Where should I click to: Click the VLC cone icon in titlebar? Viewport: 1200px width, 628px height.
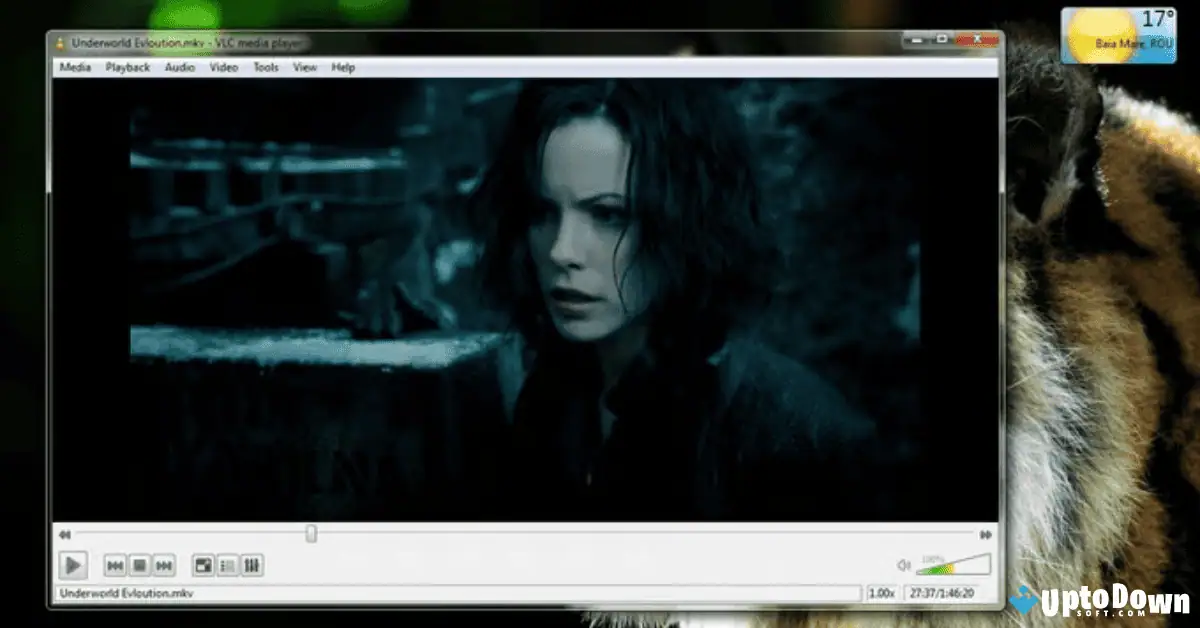click(59, 42)
